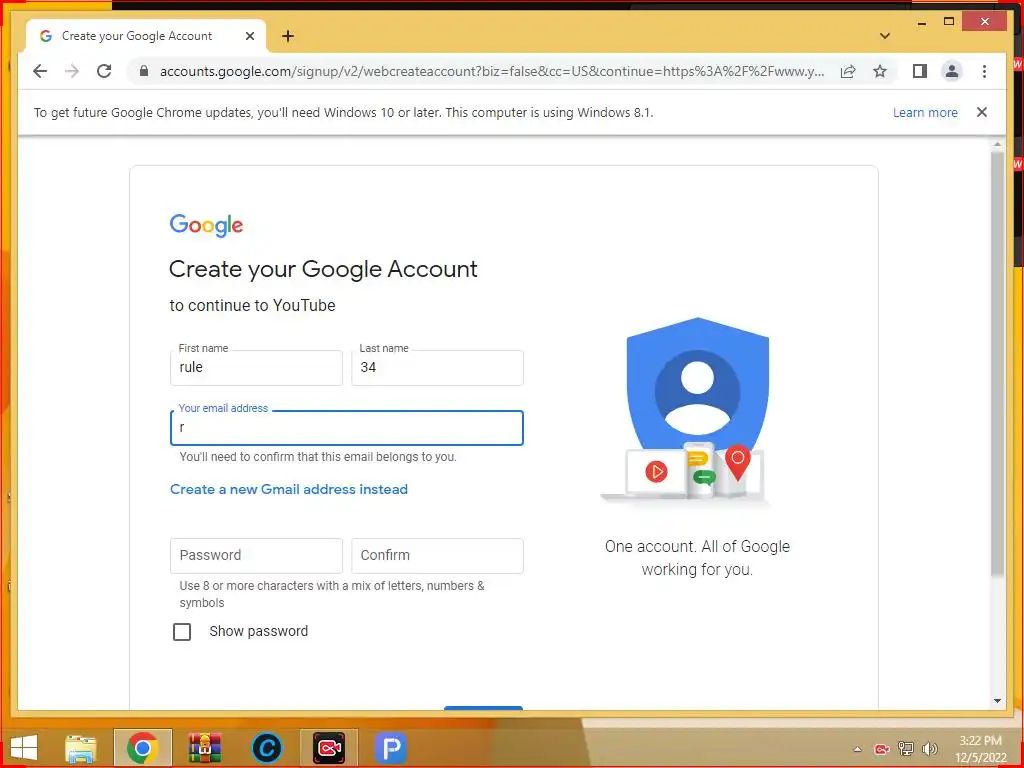Reload the page with the refresh icon

tap(104, 71)
